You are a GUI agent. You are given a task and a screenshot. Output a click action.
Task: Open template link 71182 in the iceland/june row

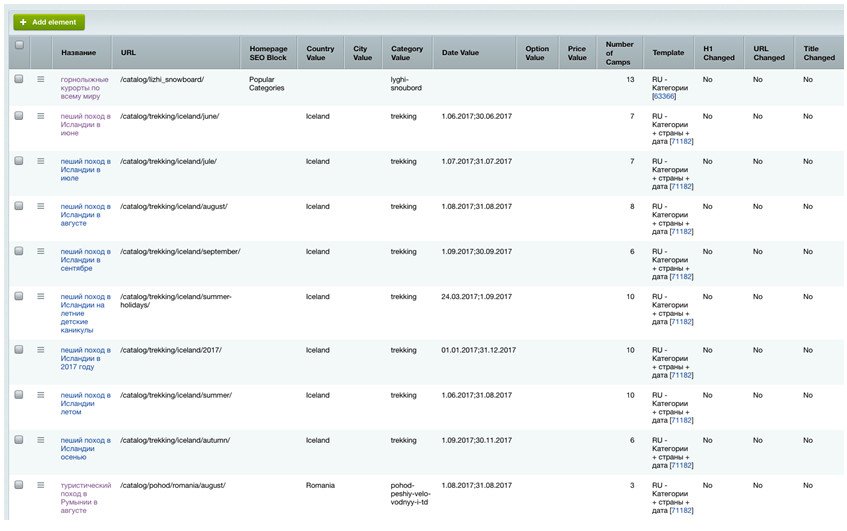pos(681,141)
